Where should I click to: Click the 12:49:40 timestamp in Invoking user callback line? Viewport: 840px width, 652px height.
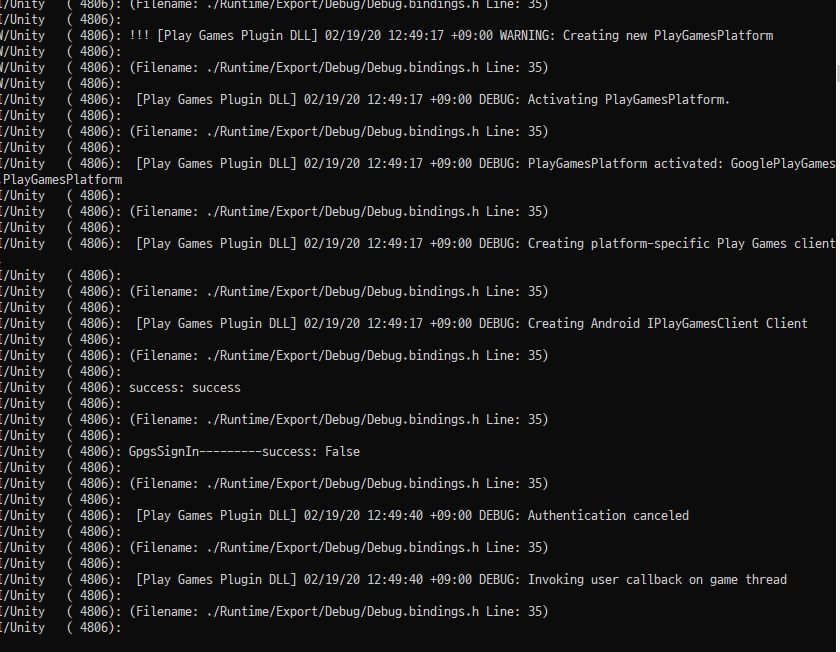[x=395, y=580]
